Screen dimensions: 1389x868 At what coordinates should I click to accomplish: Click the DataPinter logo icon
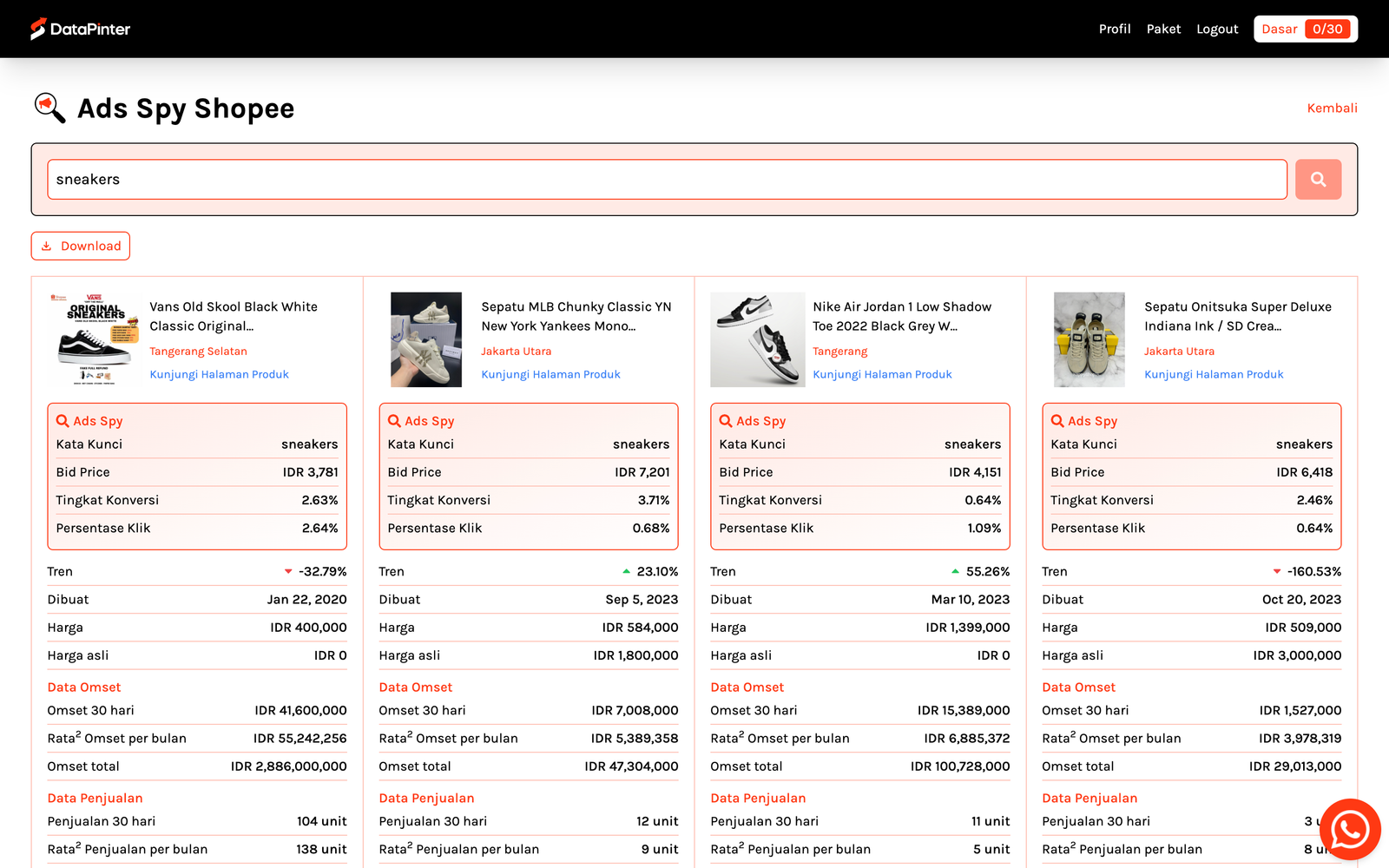click(x=36, y=28)
